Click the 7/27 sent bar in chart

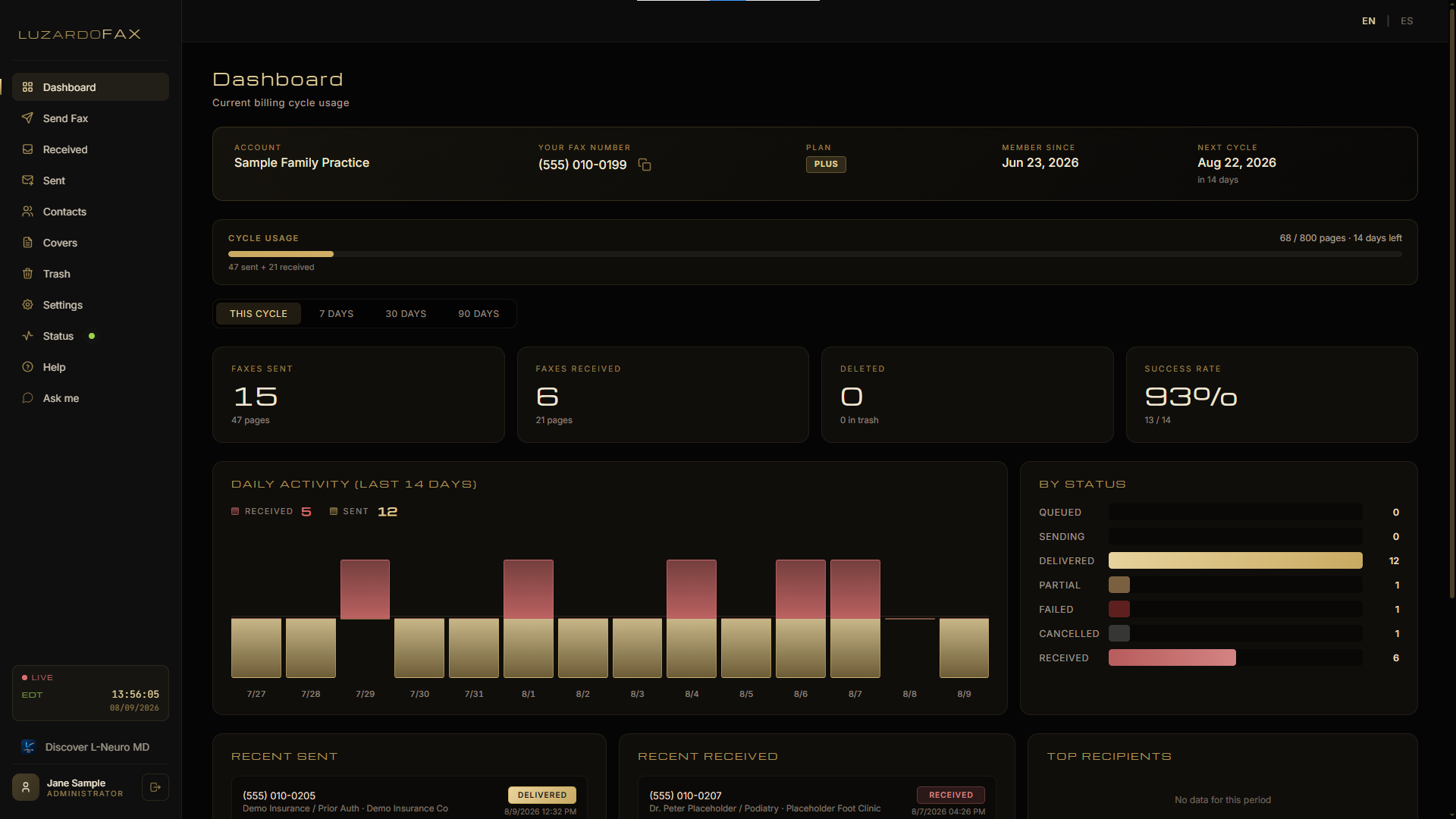coord(256,648)
